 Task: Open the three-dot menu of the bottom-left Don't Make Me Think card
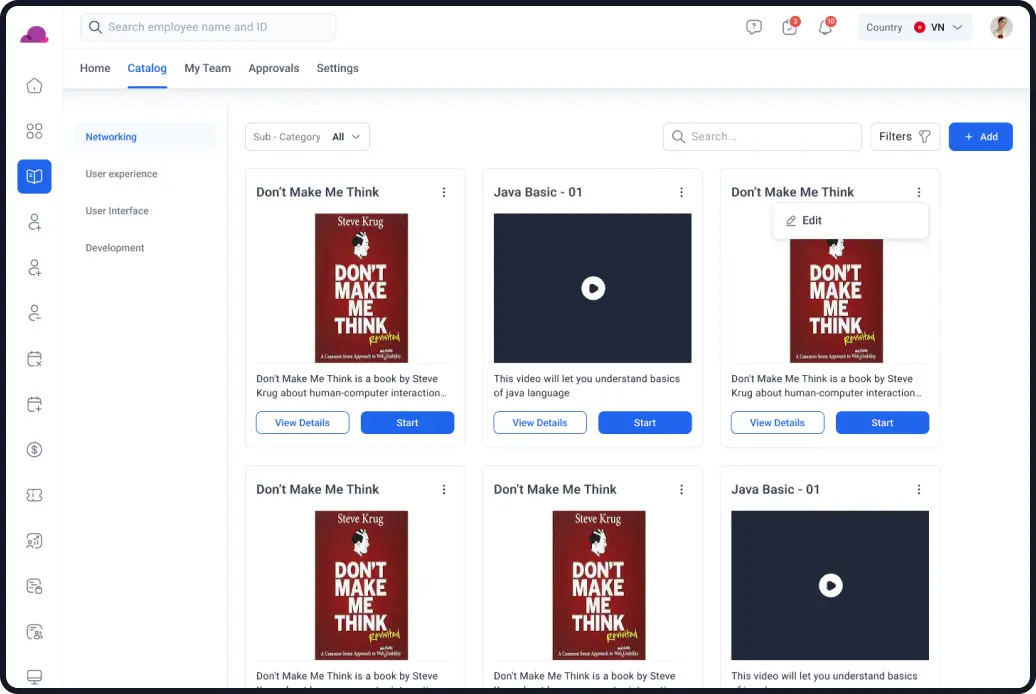(x=444, y=490)
